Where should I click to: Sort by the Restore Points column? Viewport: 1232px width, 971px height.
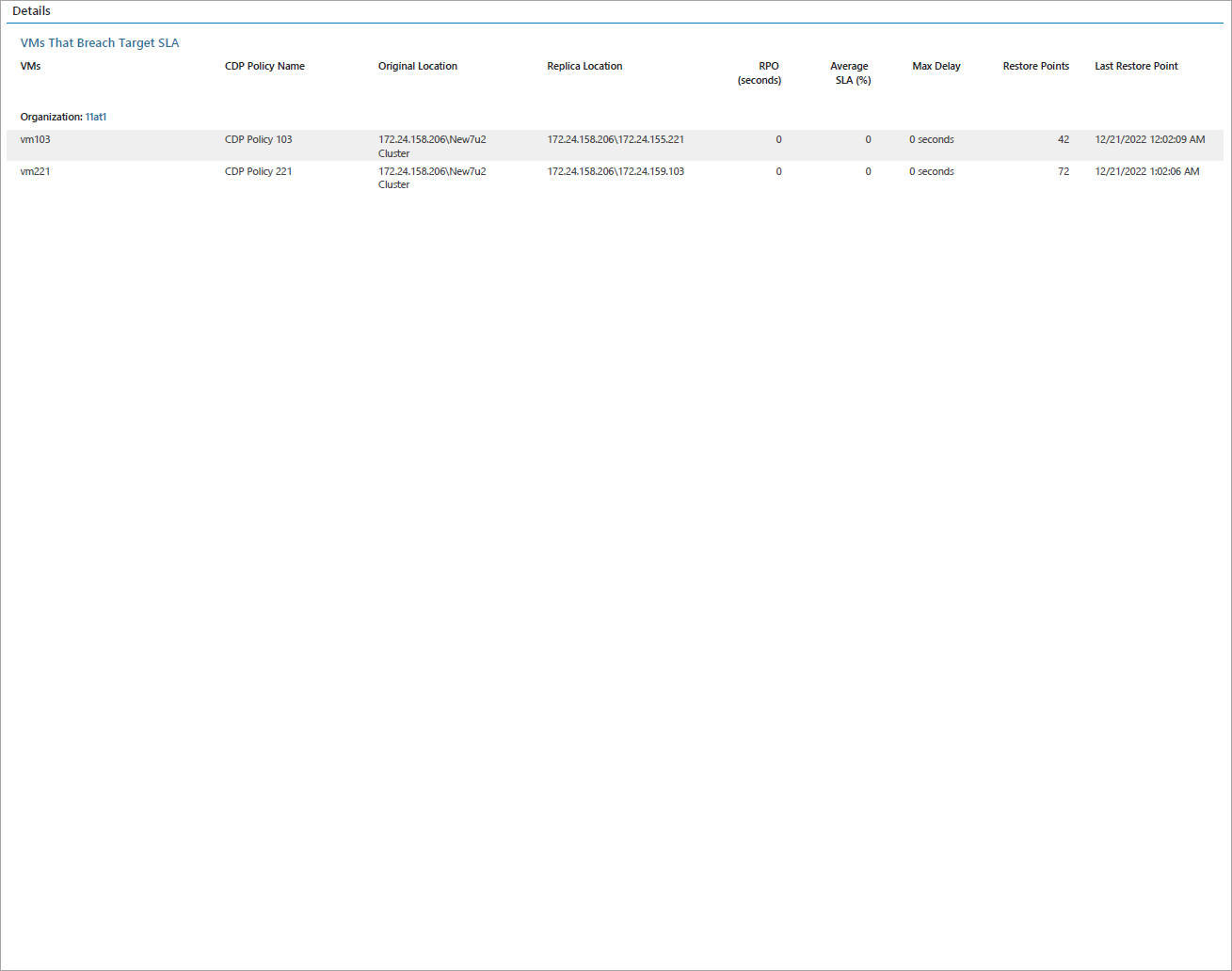click(1035, 66)
